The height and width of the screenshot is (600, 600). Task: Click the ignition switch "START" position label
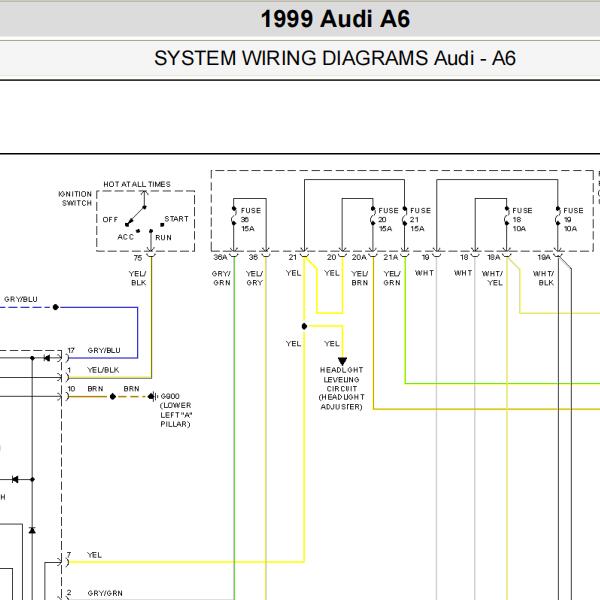coord(176,219)
